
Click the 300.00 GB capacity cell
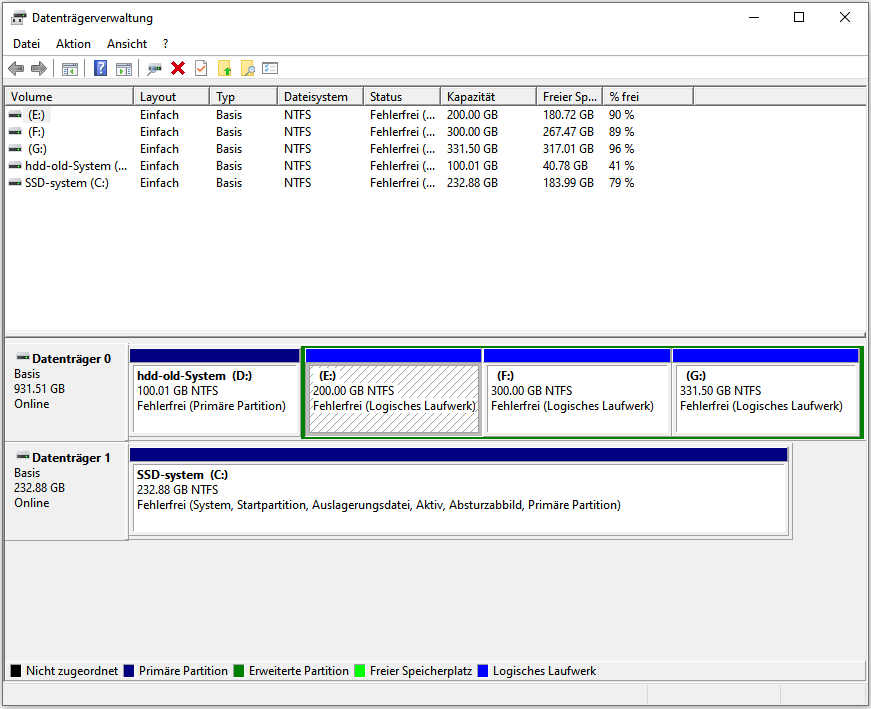coord(472,132)
